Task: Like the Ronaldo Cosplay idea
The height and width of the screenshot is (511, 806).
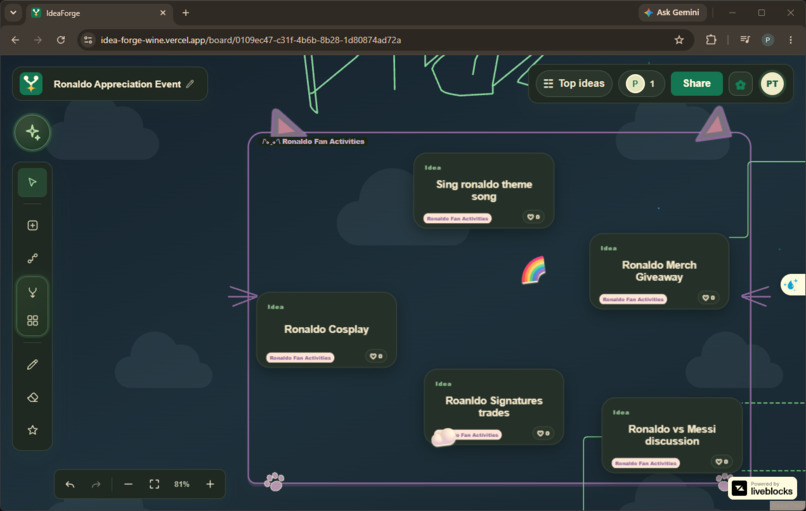Action: click(x=376, y=356)
